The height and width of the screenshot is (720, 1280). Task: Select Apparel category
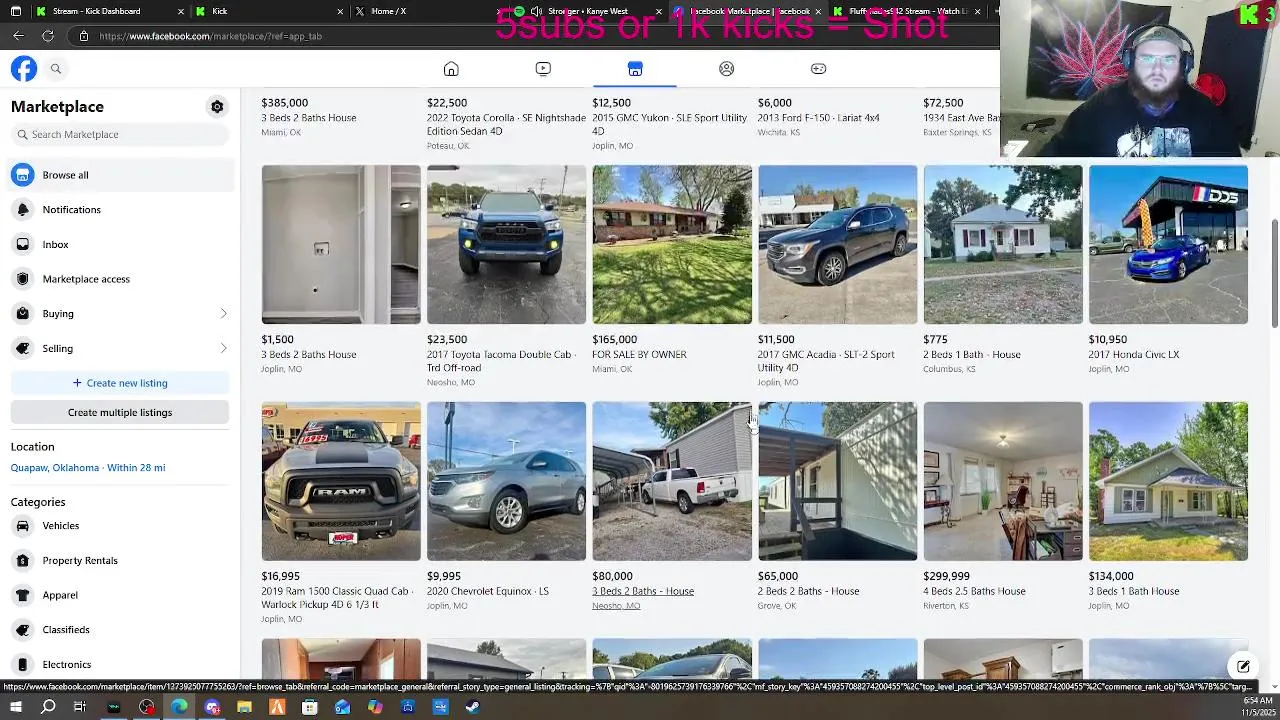click(120, 595)
